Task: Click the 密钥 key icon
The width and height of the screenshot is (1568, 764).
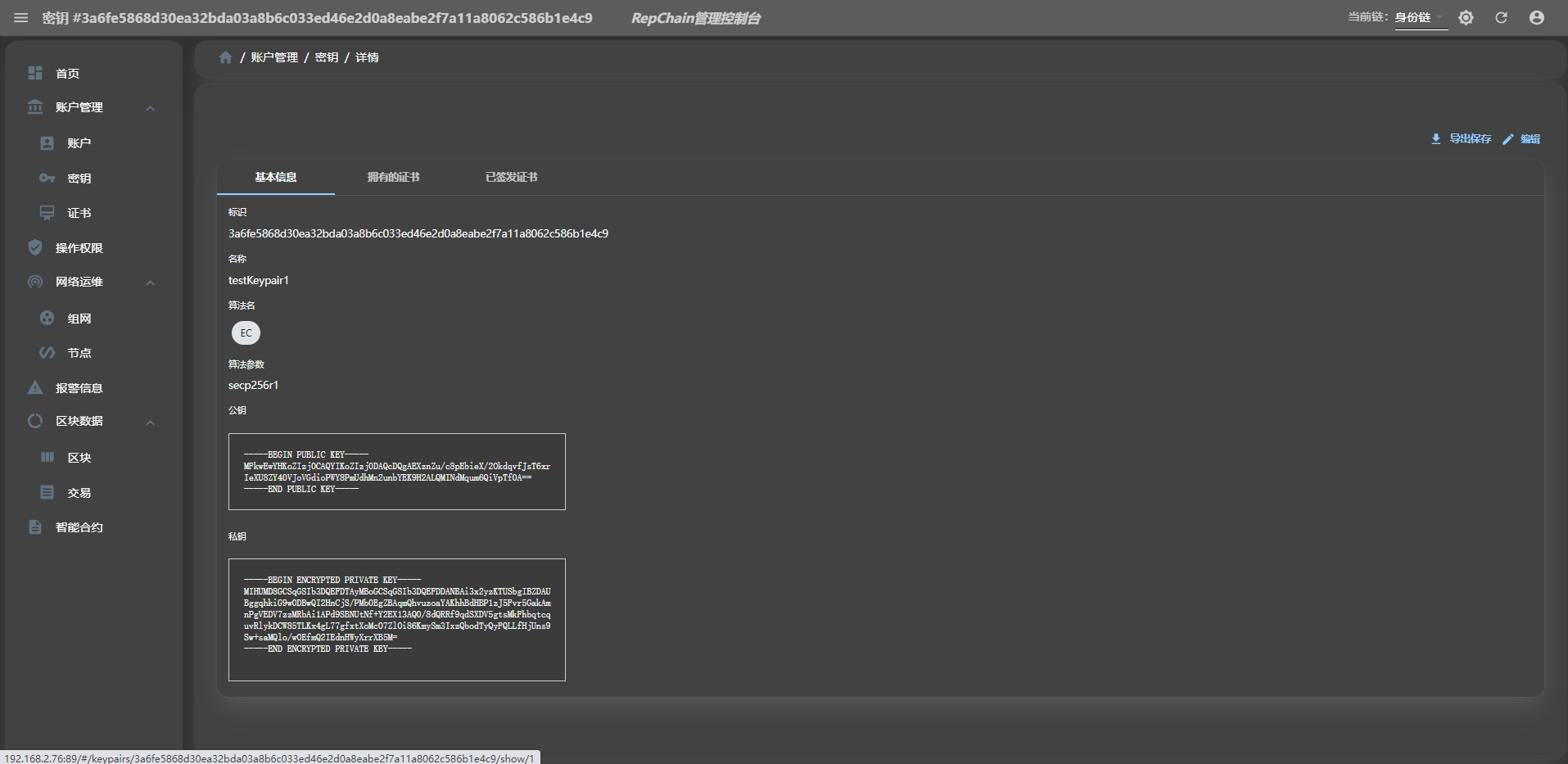Action: click(47, 178)
